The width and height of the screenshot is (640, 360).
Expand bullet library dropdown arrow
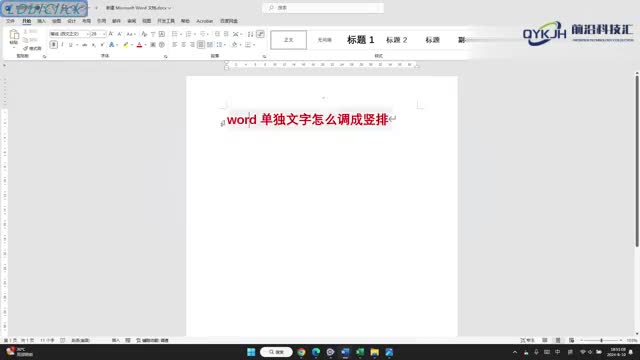tap(181, 34)
